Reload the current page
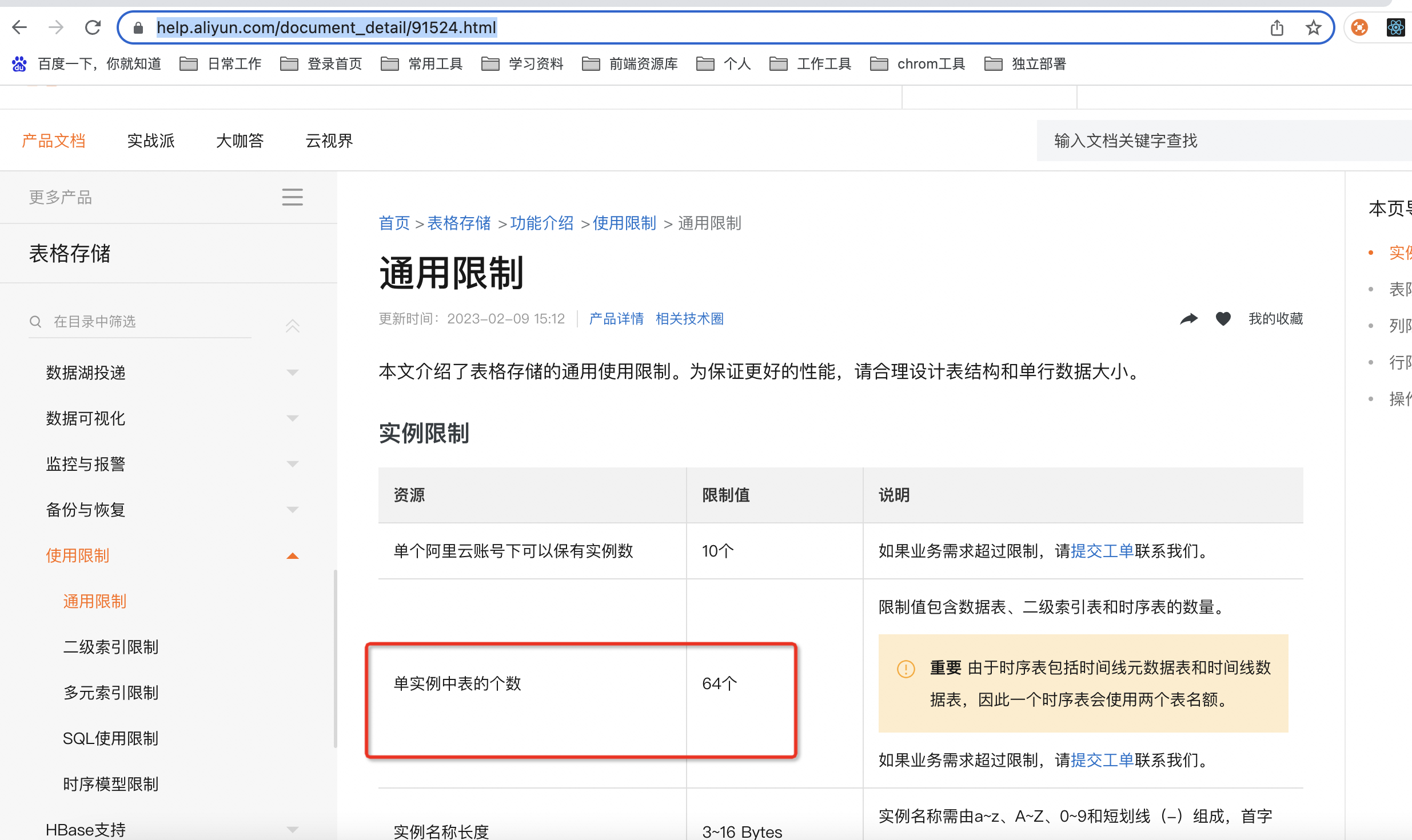This screenshot has height=840, width=1412. pyautogui.click(x=93, y=27)
